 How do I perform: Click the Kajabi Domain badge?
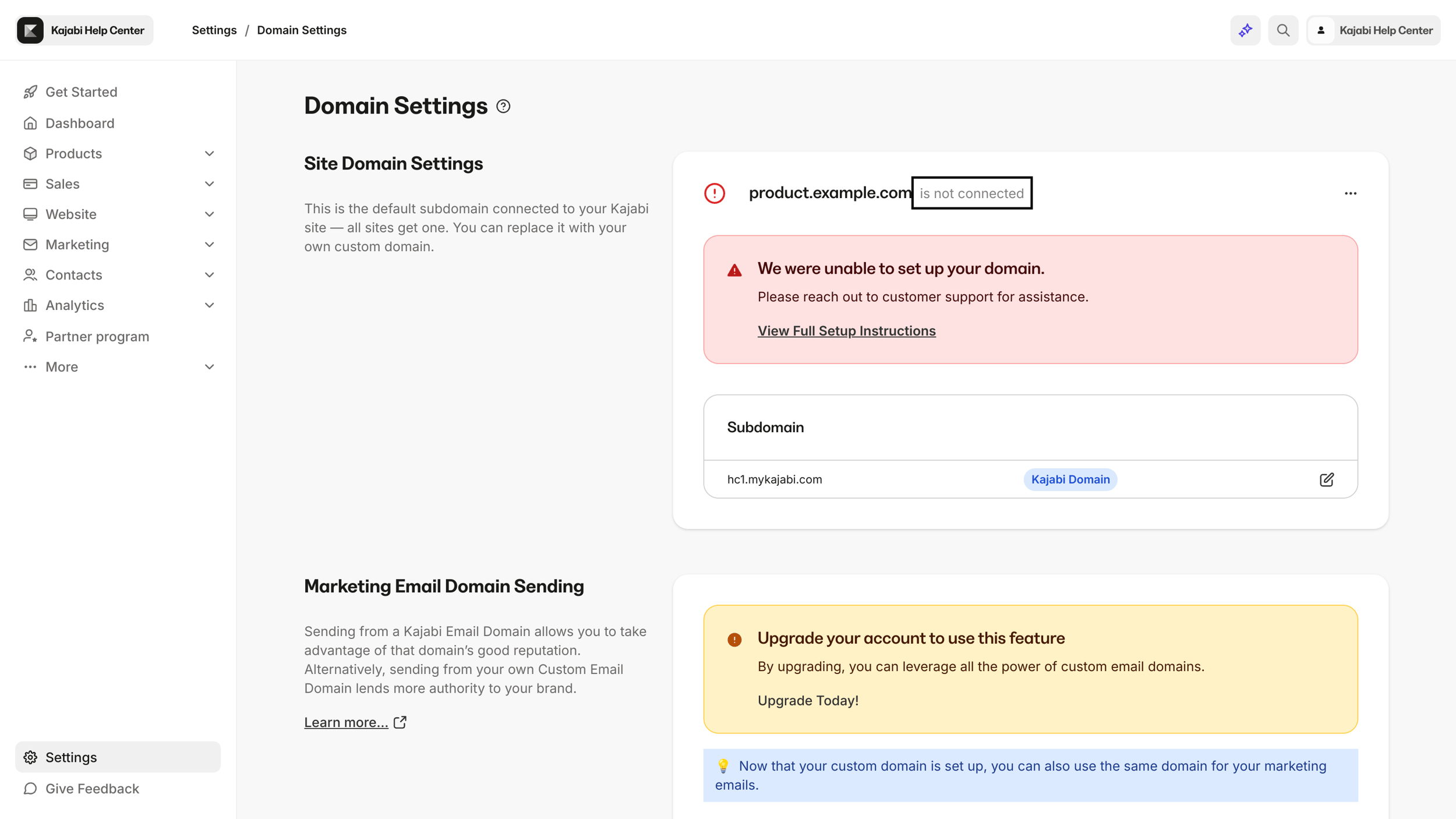pos(1070,479)
